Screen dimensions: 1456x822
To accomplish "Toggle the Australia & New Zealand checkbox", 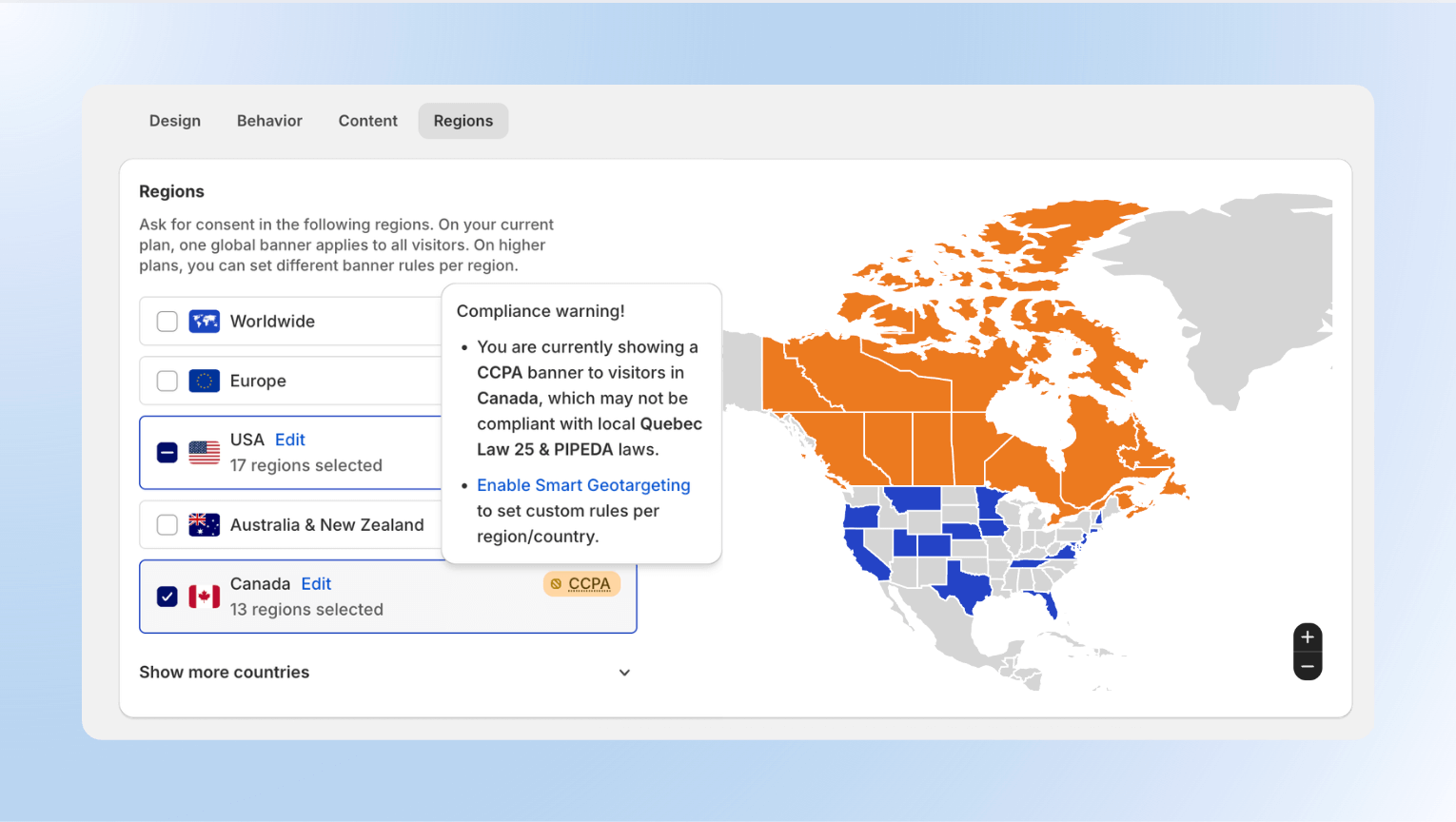I will 167,524.
